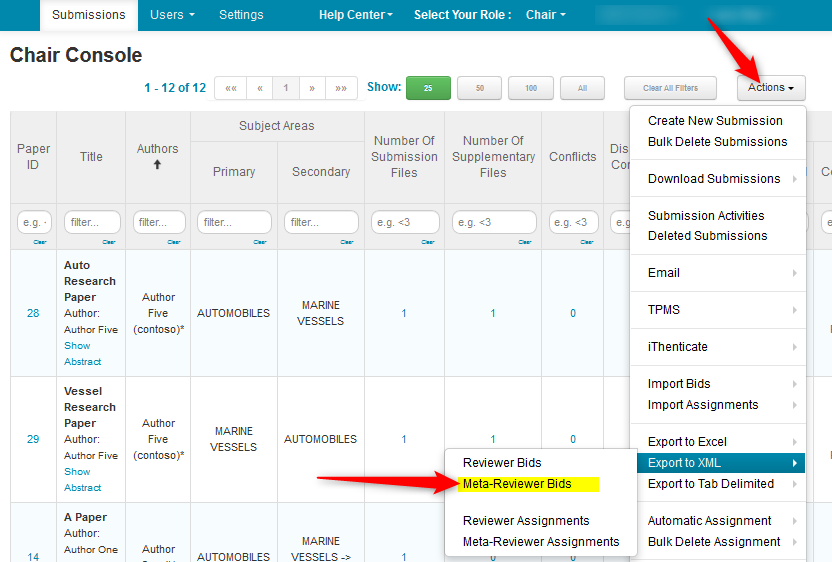Show all rows in table
Image resolution: width=832 pixels, height=562 pixels.
582,88
